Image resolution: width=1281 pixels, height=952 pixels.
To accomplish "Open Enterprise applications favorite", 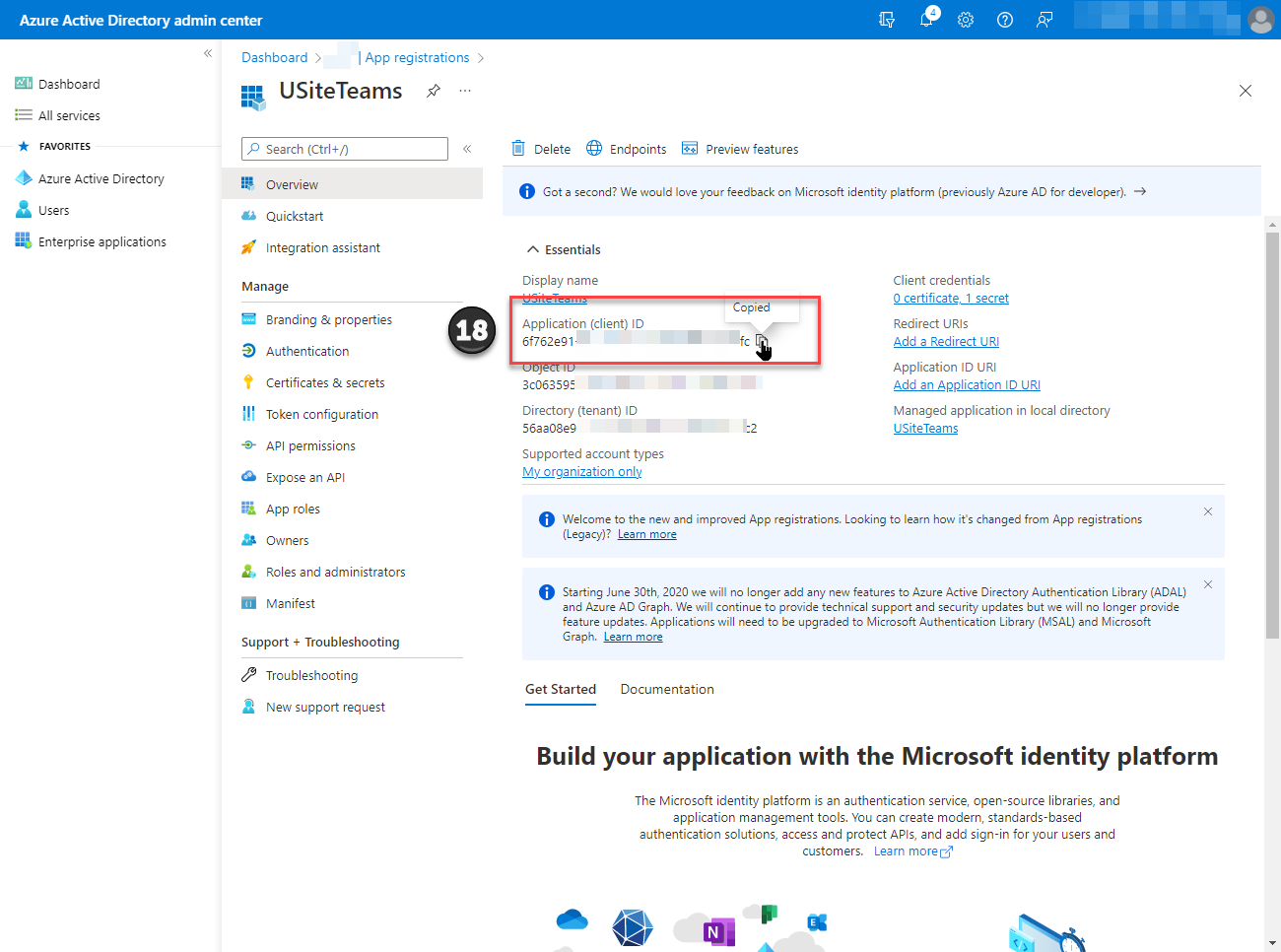I will click(x=101, y=241).
